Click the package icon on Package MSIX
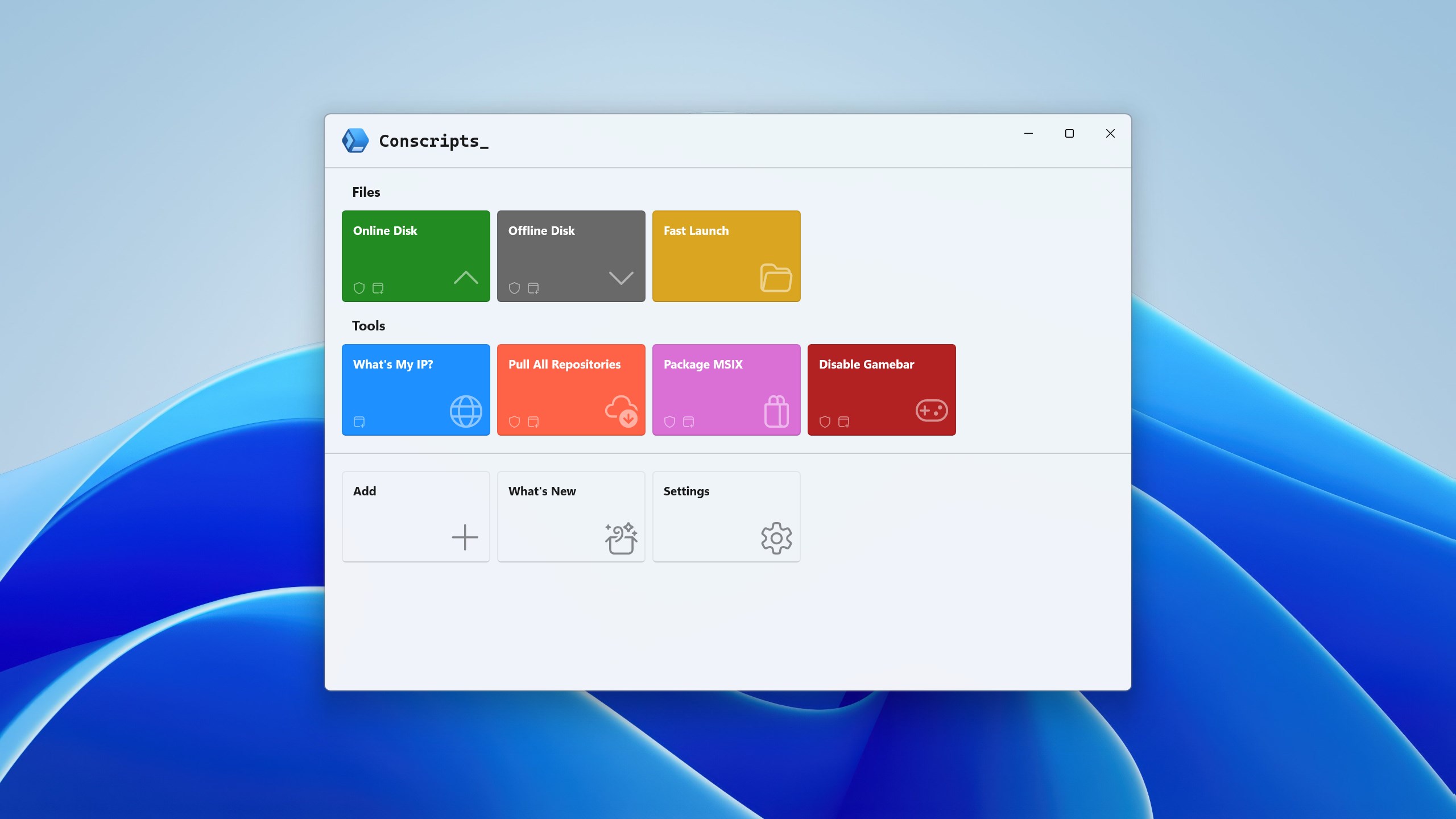The image size is (1456, 819). 776,411
